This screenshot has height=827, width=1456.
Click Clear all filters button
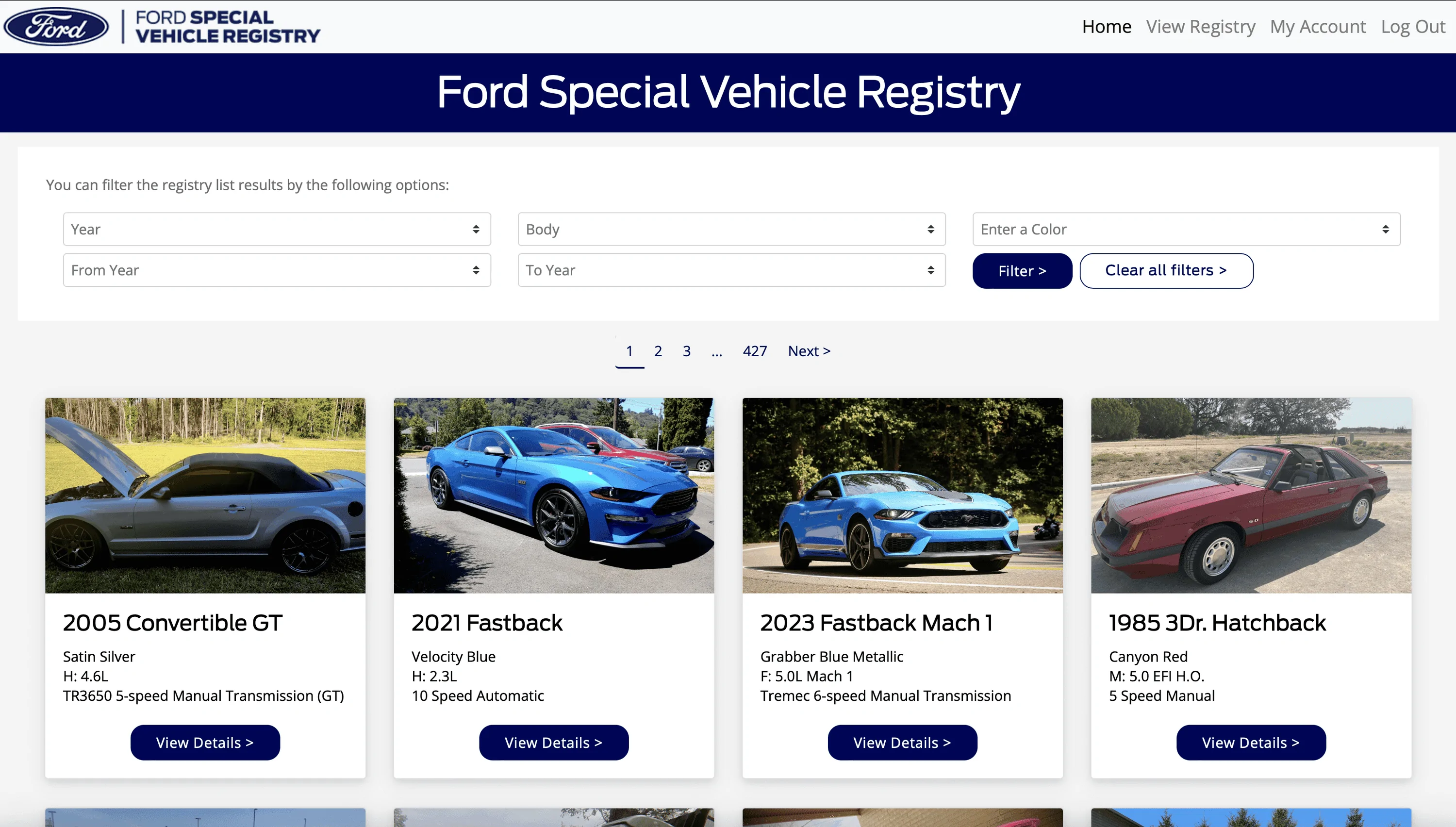[x=1166, y=271]
